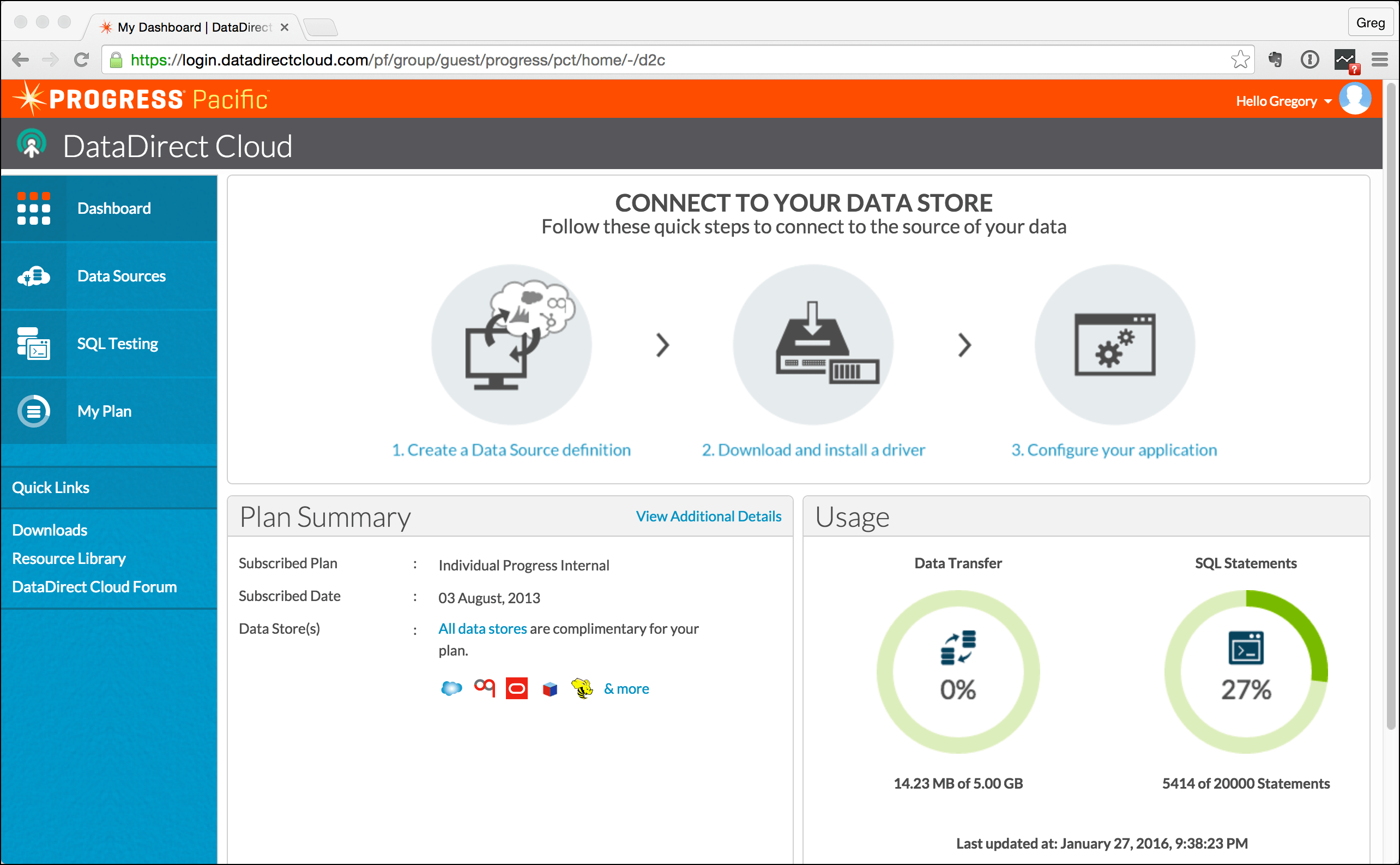The image size is (1400, 865).
Task: Open the Dashboard grid icon
Action: tap(34, 208)
